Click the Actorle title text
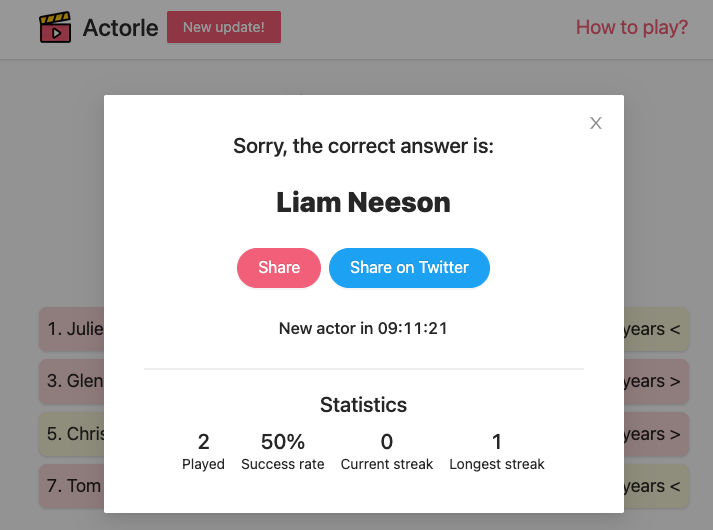This screenshot has width=713, height=530. [121, 28]
